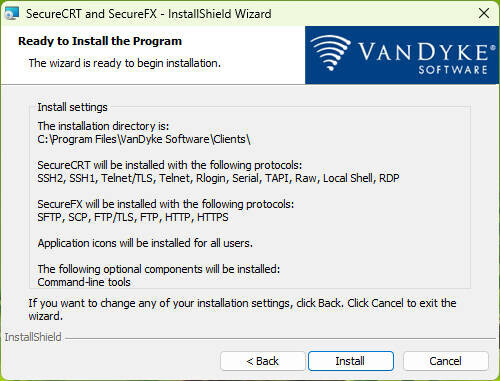Image resolution: width=500 pixels, height=381 pixels.
Task: Click 'The installation directory is:' label
Action: point(103,126)
